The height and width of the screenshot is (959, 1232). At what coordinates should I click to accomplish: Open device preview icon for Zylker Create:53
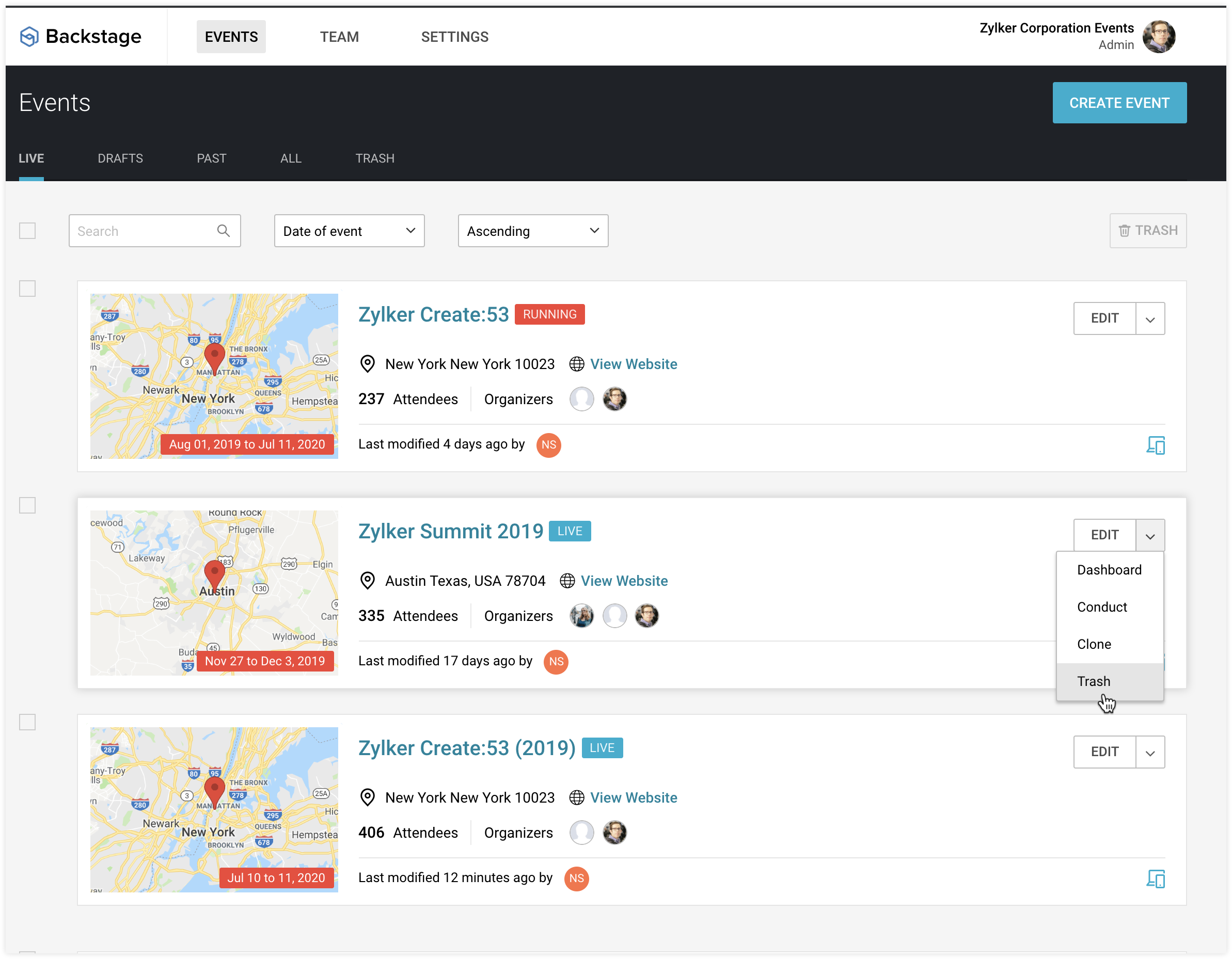[1155, 445]
